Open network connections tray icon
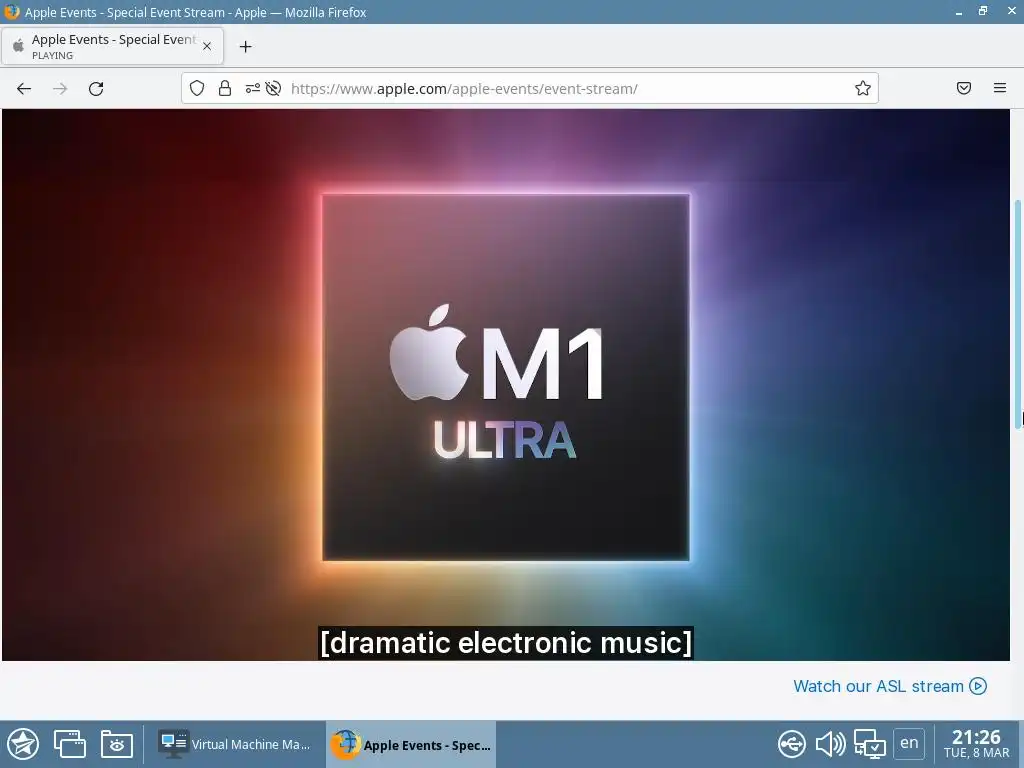Viewport: 1024px width, 768px height. pos(870,744)
